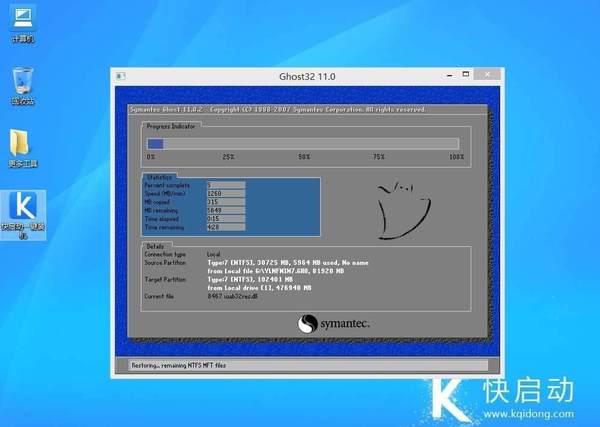
Task: Minimize the Ghost32 window
Action: pyautogui.click(x=448, y=75)
